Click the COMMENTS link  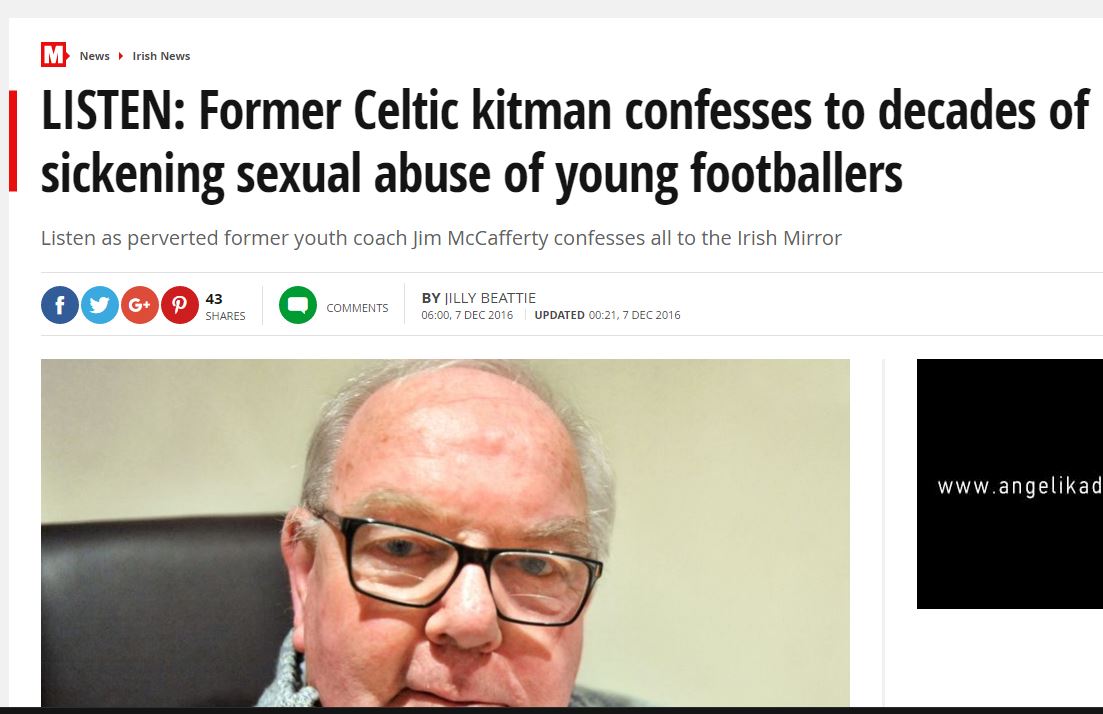pyautogui.click(x=357, y=308)
